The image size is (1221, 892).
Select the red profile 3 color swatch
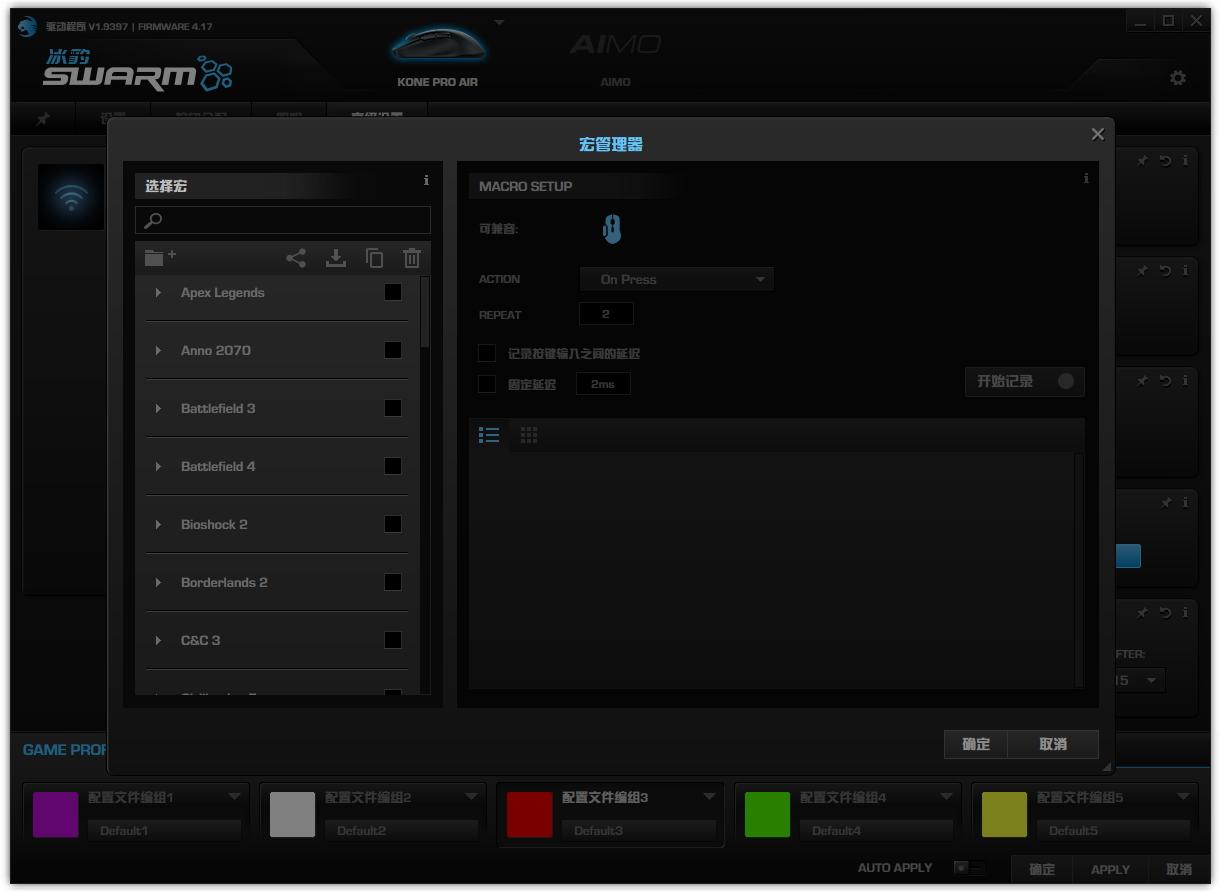click(530, 814)
